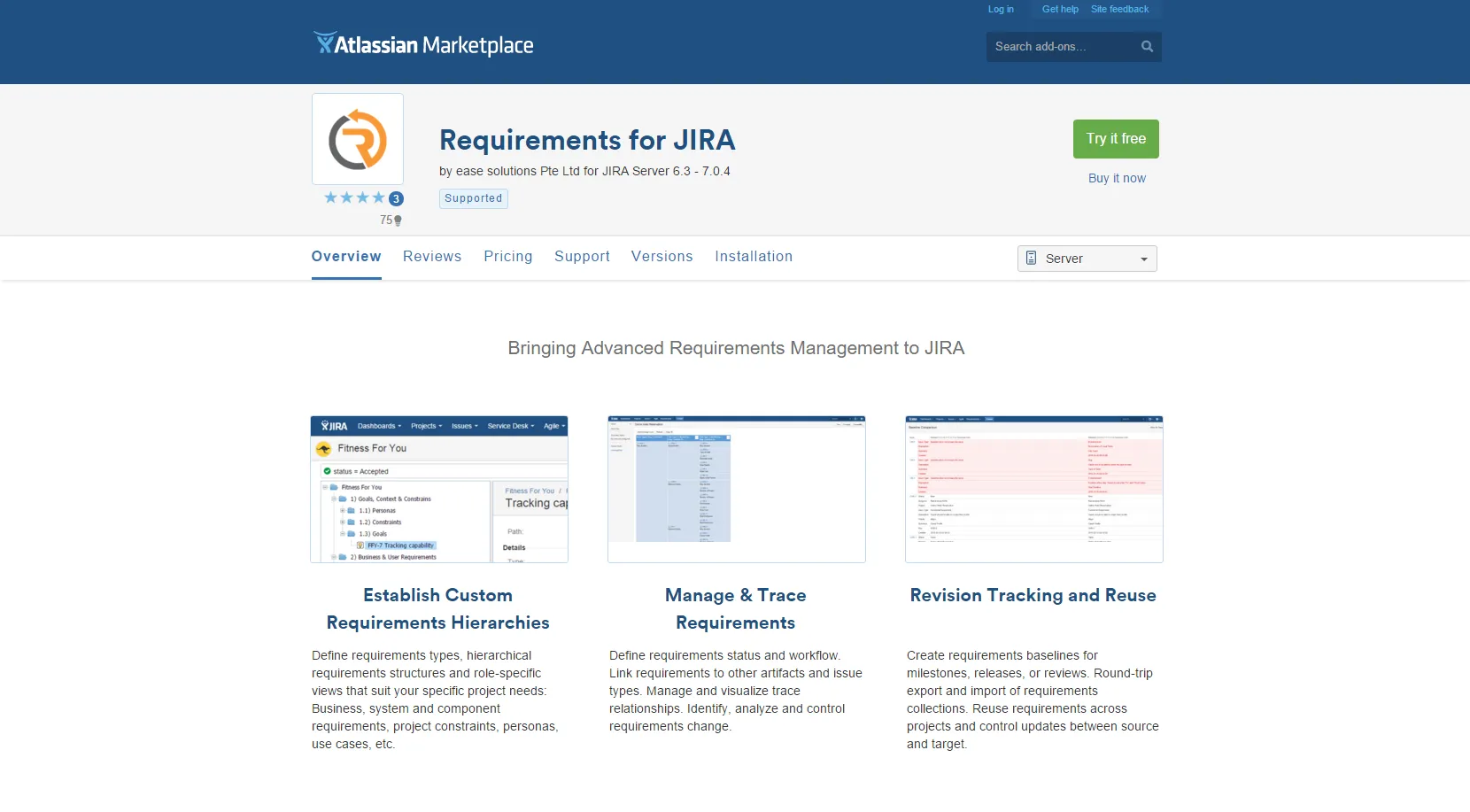
Task: Open the Server hosting dropdown
Action: (x=1087, y=259)
